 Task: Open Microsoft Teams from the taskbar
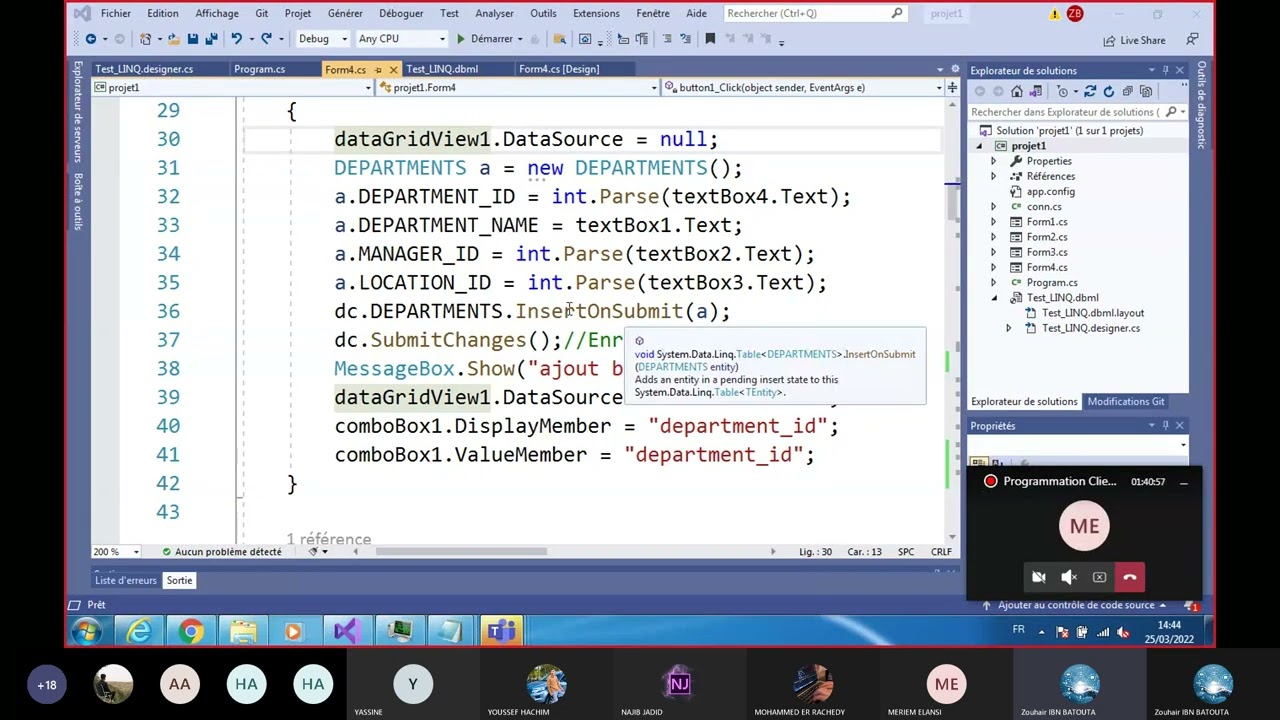pyautogui.click(x=502, y=632)
